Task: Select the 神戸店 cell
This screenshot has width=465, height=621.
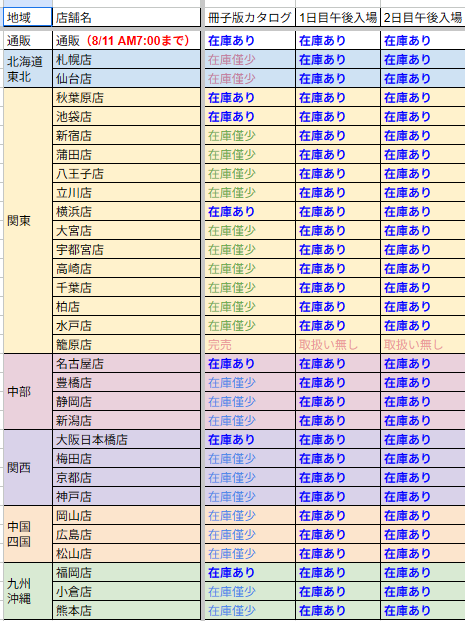Action: [126, 497]
